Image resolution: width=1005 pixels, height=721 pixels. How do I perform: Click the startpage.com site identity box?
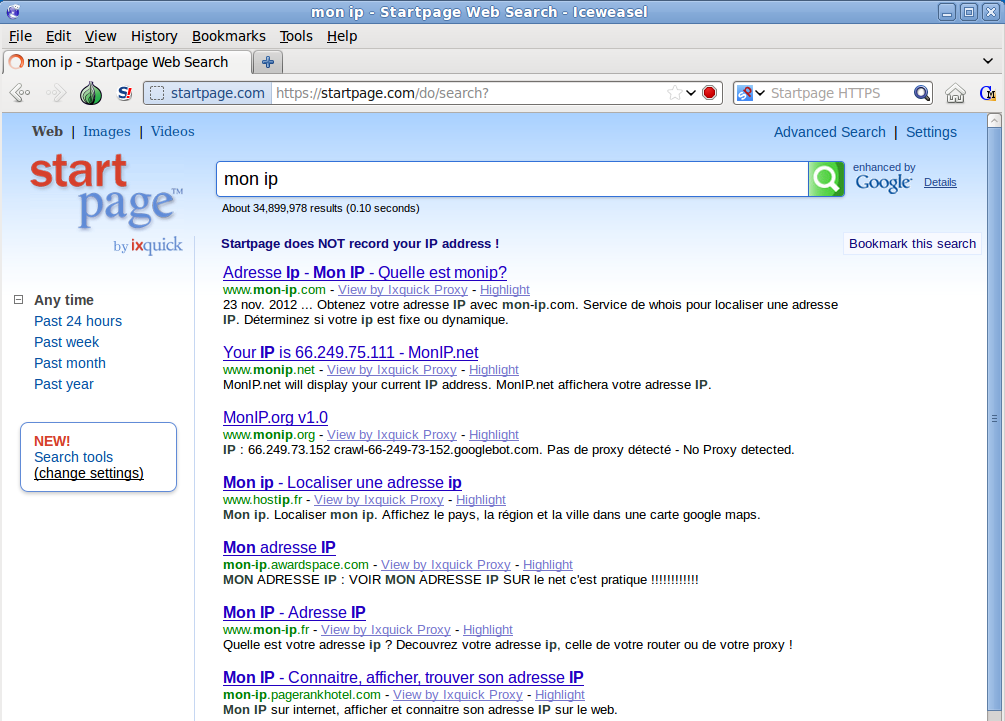point(208,94)
